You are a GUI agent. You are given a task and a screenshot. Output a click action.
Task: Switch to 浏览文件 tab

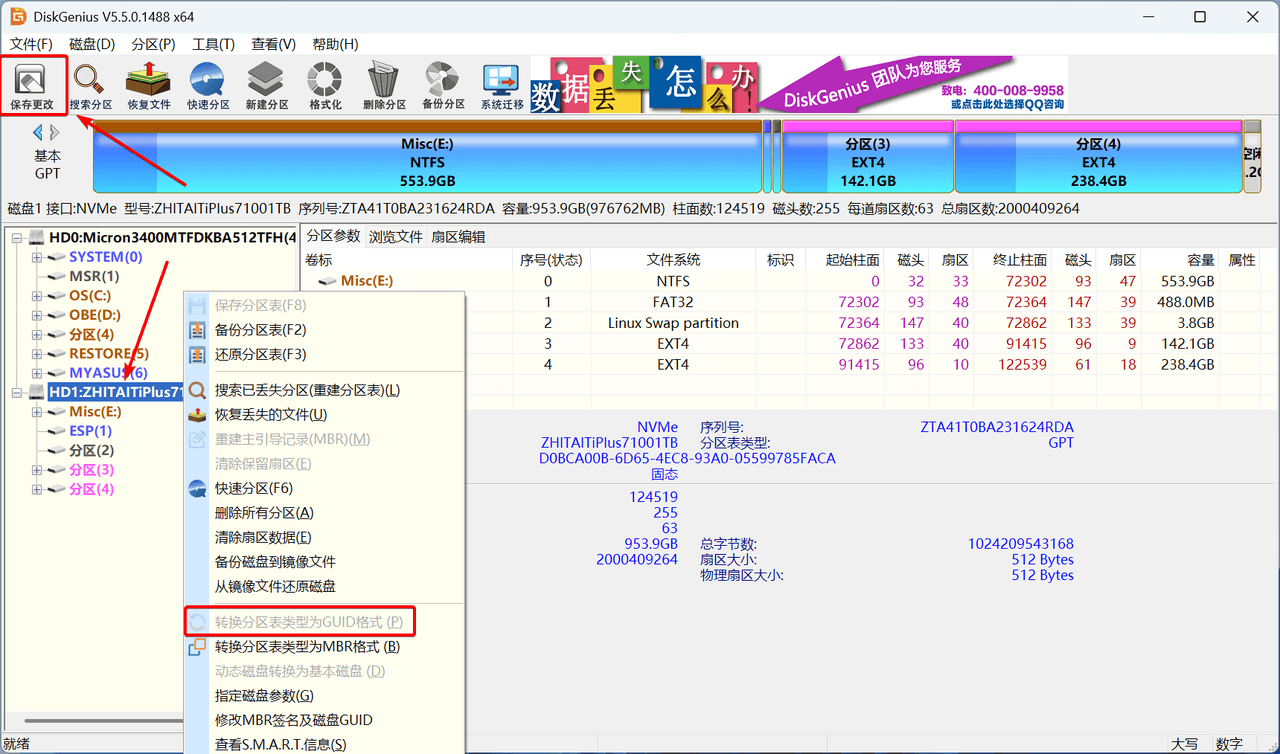click(396, 237)
